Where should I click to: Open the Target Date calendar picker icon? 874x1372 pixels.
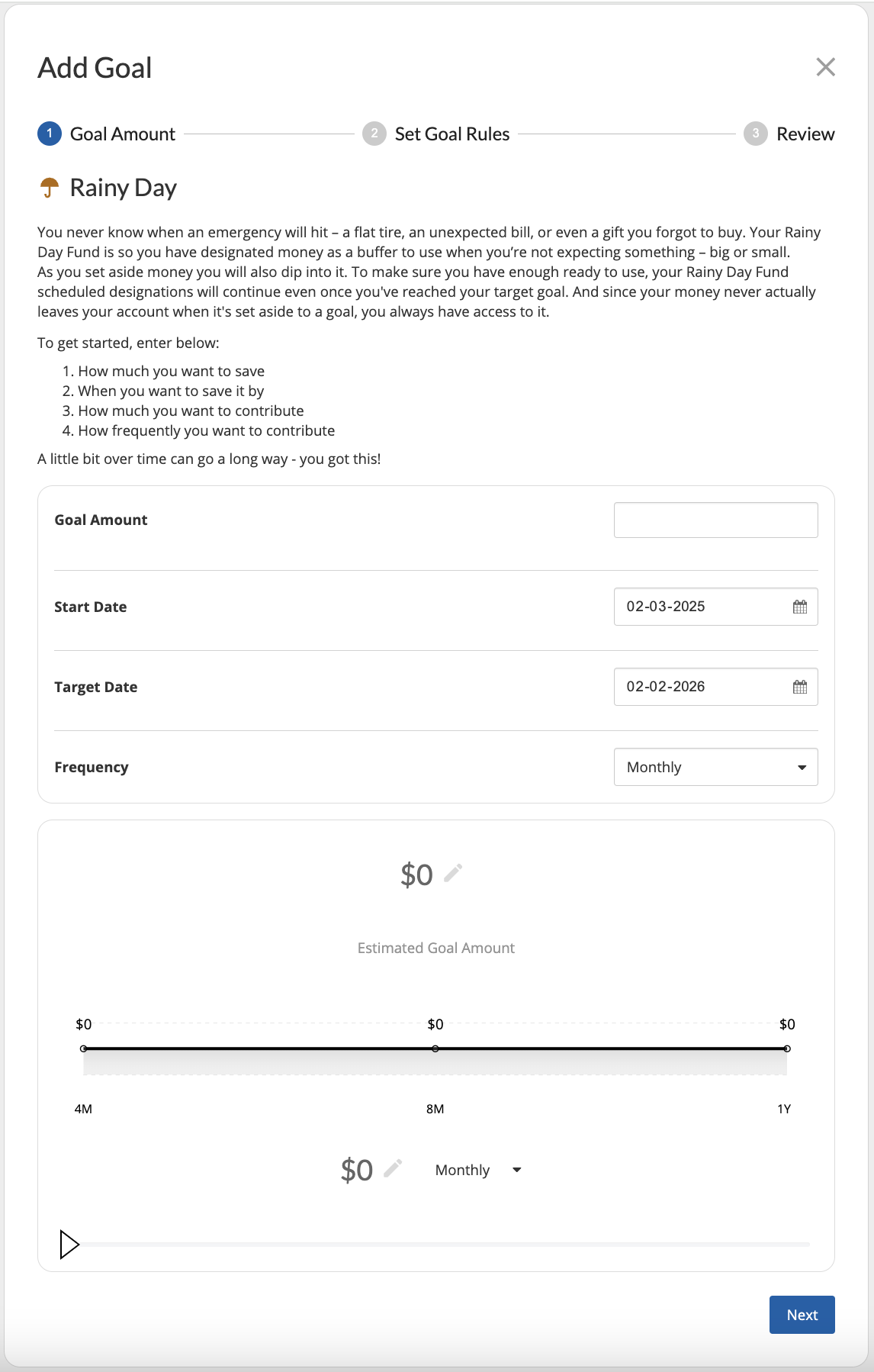tap(798, 686)
